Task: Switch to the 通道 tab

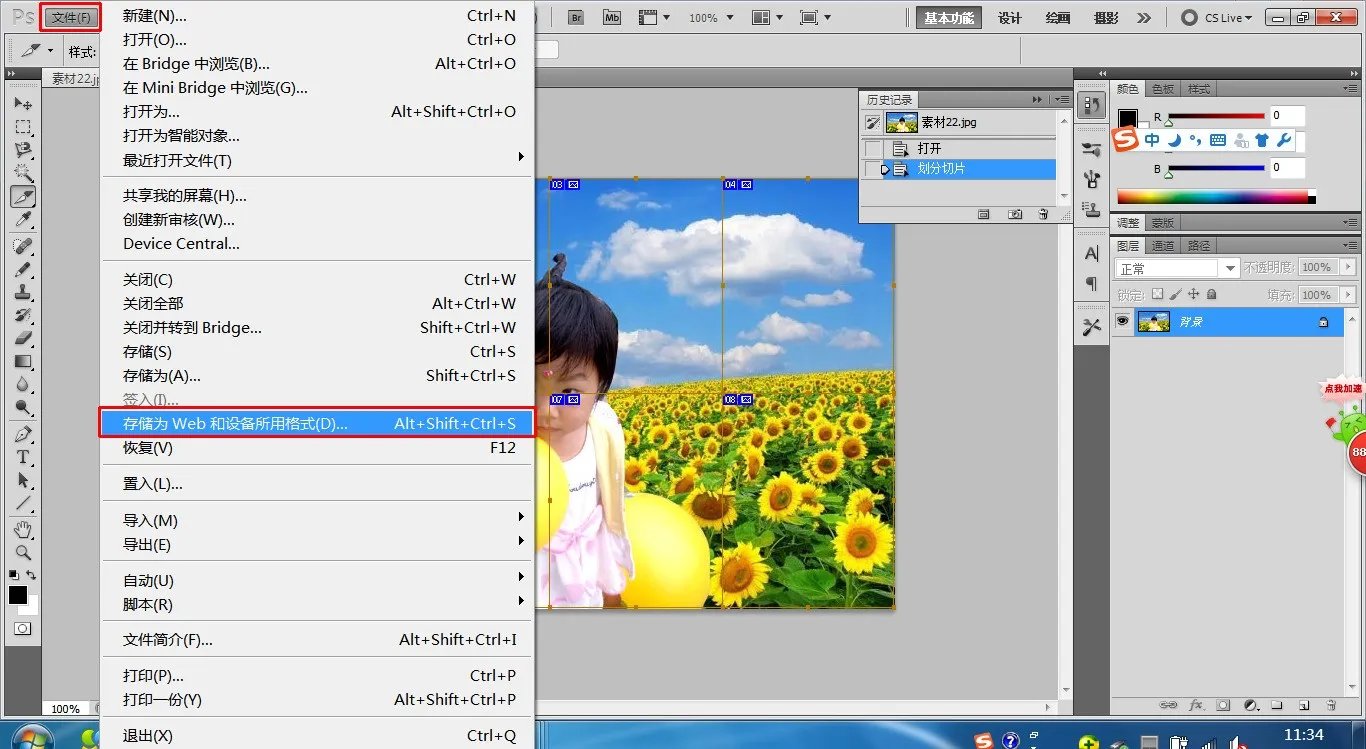Action: pos(1163,246)
